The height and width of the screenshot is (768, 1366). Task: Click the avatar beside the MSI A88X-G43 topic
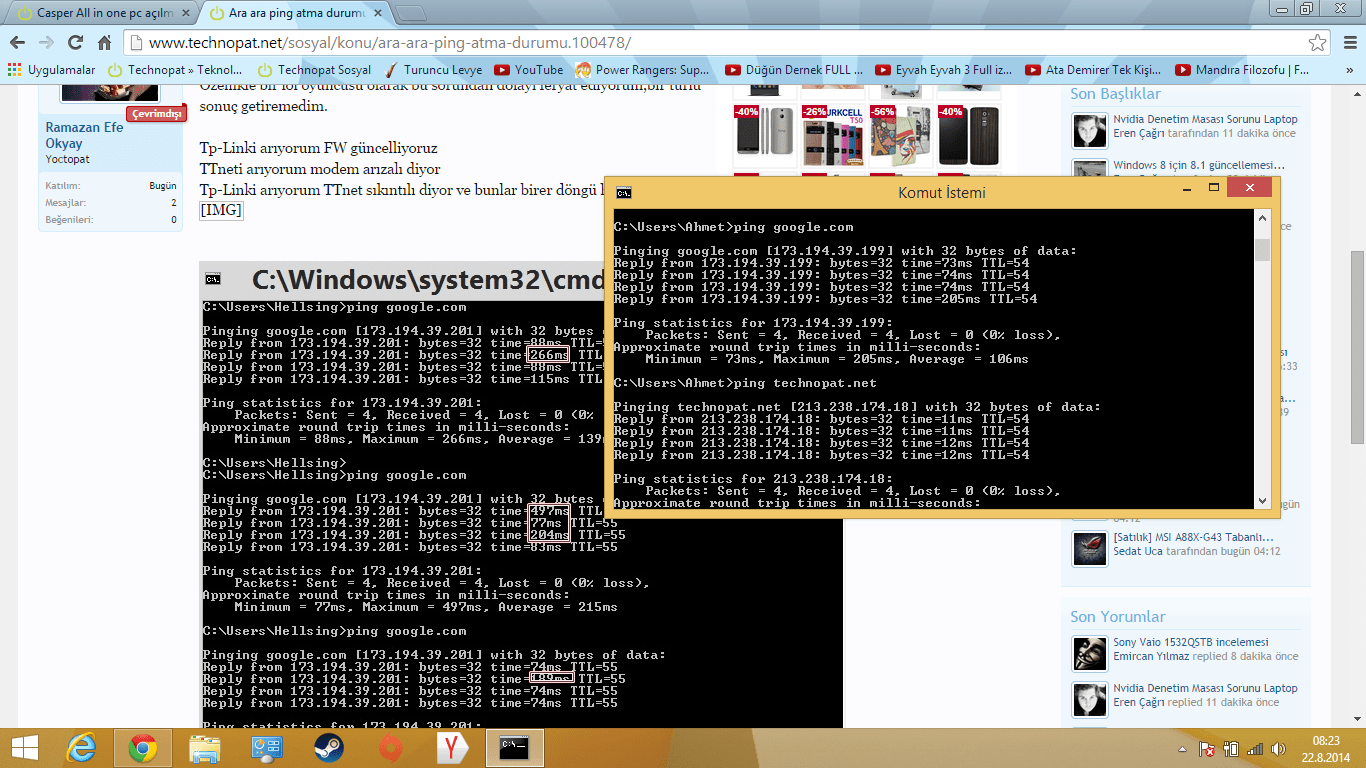[x=1090, y=548]
